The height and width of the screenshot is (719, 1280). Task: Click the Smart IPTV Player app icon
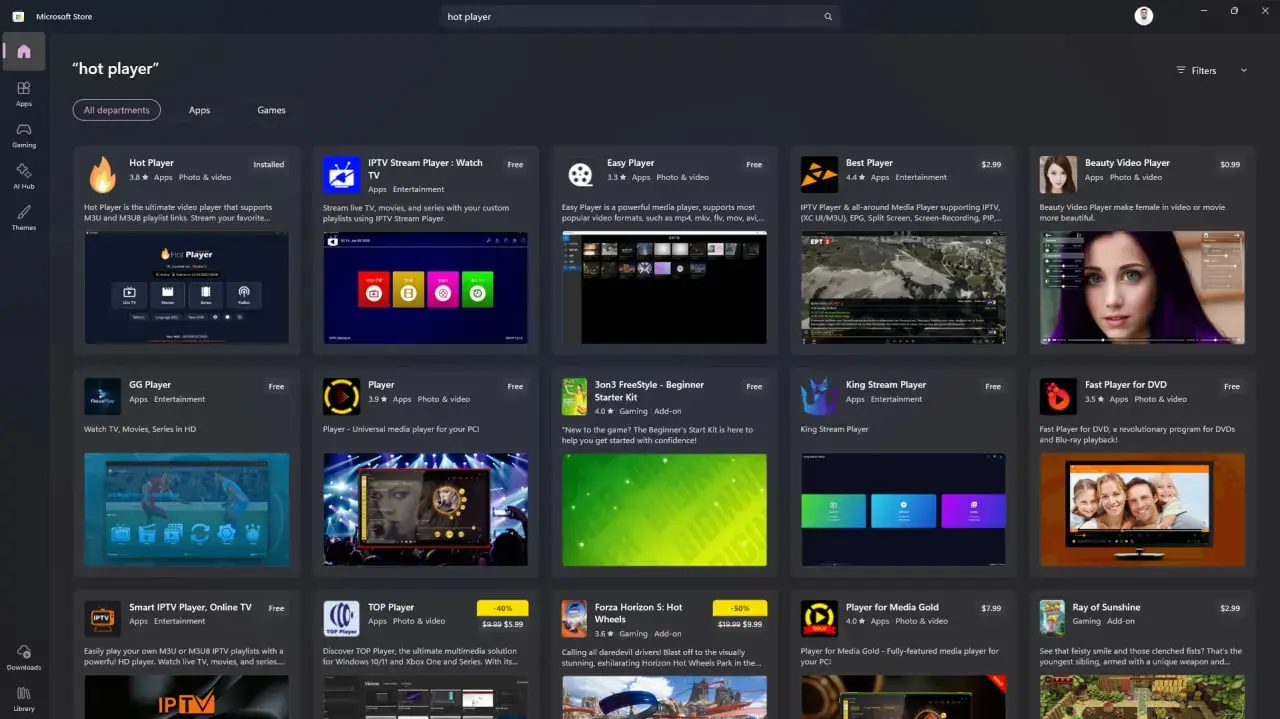pyautogui.click(x=102, y=618)
